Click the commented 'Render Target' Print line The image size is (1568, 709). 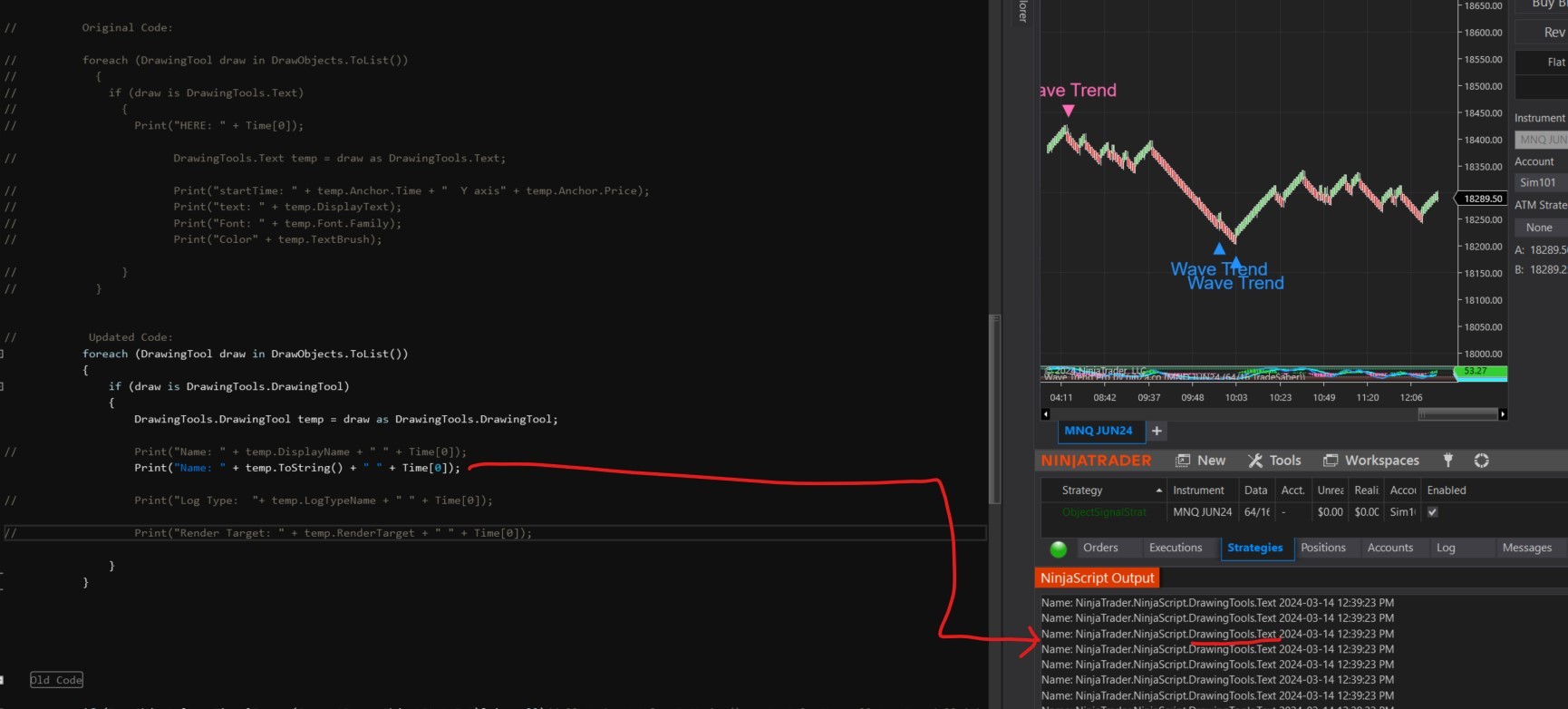[x=333, y=533]
